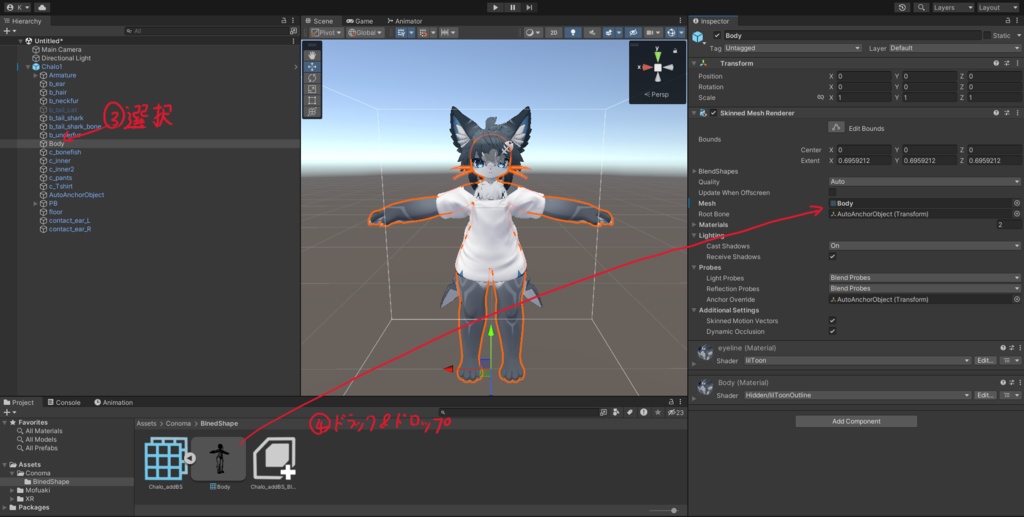Click the Body name input field
Image resolution: width=1024 pixels, height=517 pixels.
point(852,35)
